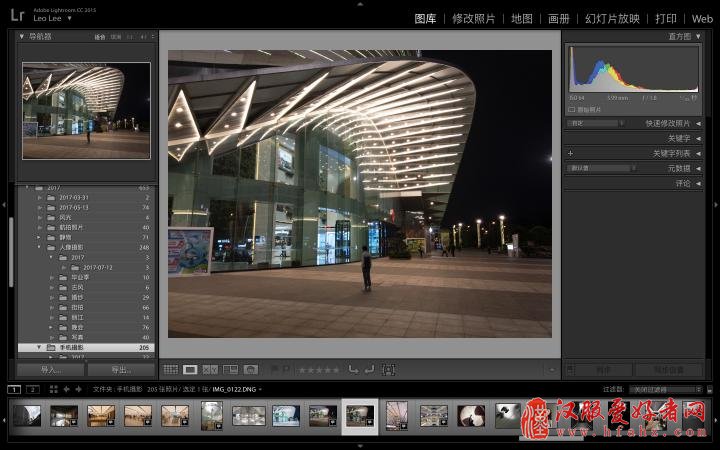The height and width of the screenshot is (450, 720).
Task: Switch to Loupe view in the toolbar
Action: [190, 370]
